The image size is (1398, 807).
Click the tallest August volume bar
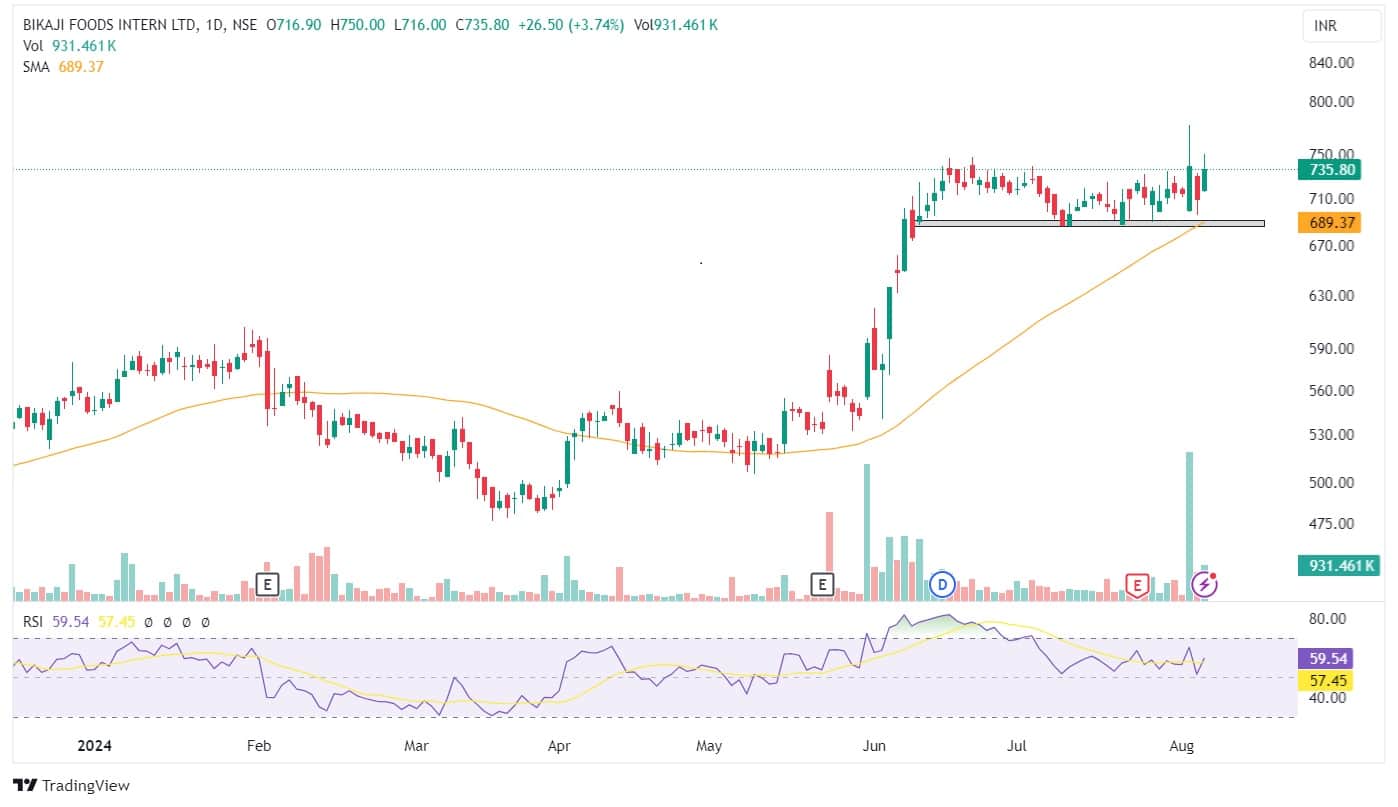[1189, 526]
